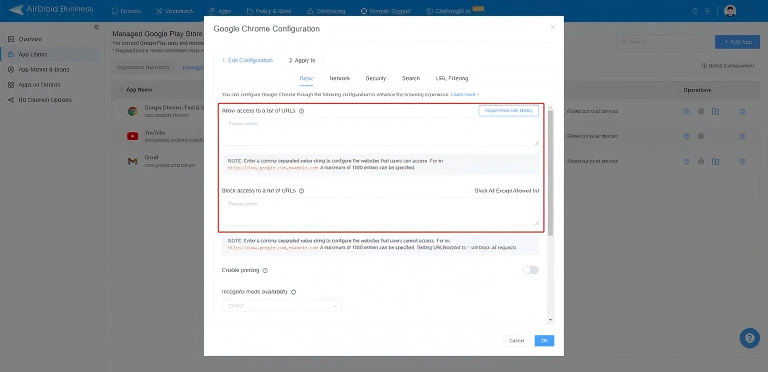The height and width of the screenshot is (372, 768).
Task: Close the Google Chrome Configuration dialog
Action: [552, 27]
